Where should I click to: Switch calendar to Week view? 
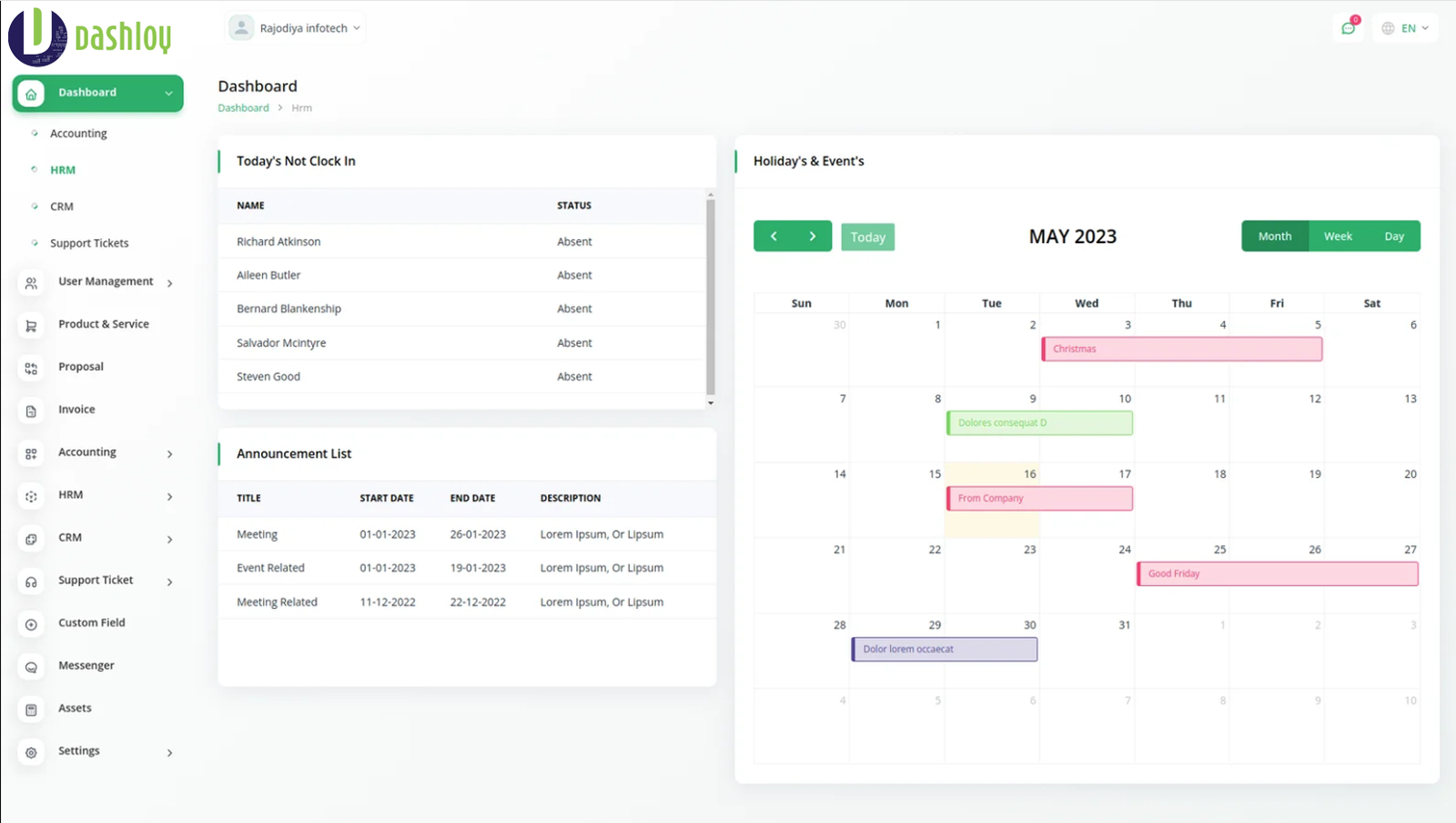click(x=1337, y=237)
